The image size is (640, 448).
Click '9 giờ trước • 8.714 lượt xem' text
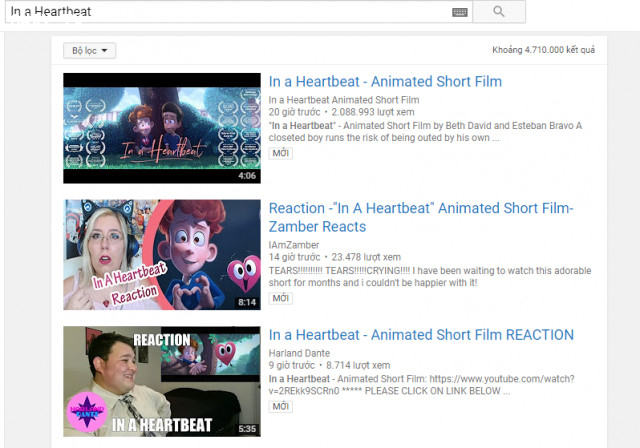[329, 366]
